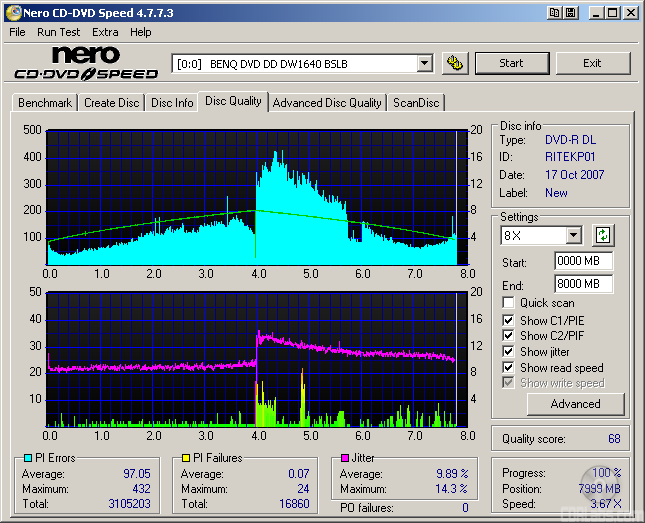Disable Show read speed checkbox

pyautogui.click(x=509, y=368)
